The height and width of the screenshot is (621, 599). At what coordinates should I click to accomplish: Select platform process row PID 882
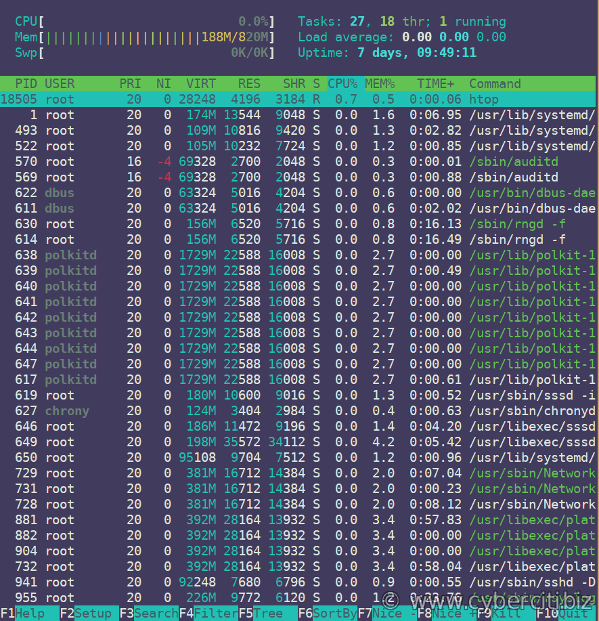coord(298,535)
